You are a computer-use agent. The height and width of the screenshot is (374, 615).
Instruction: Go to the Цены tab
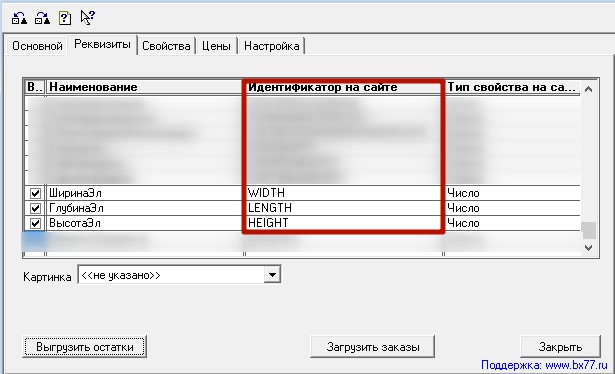[x=216, y=46]
